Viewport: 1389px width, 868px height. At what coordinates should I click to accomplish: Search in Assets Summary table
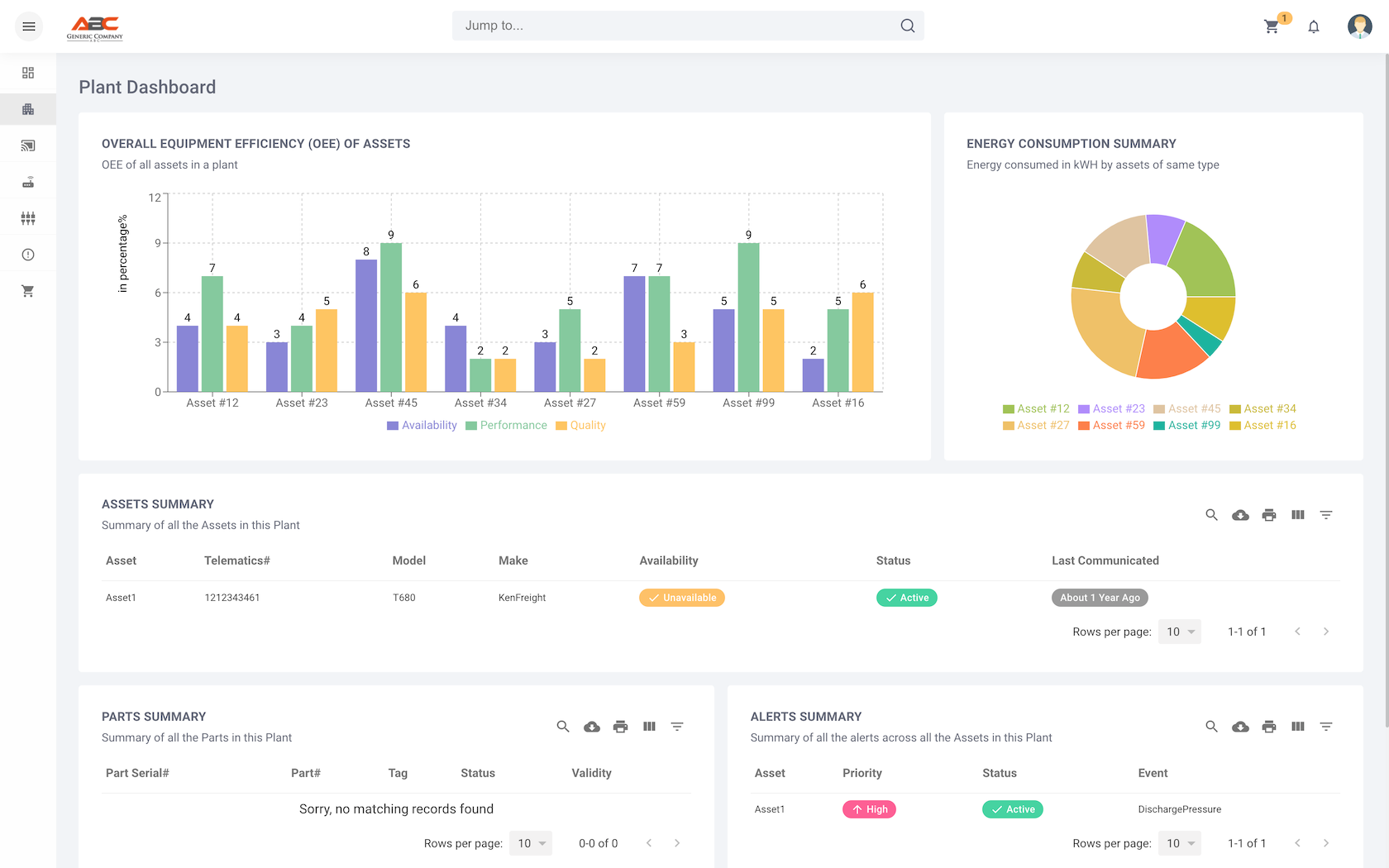click(1211, 515)
